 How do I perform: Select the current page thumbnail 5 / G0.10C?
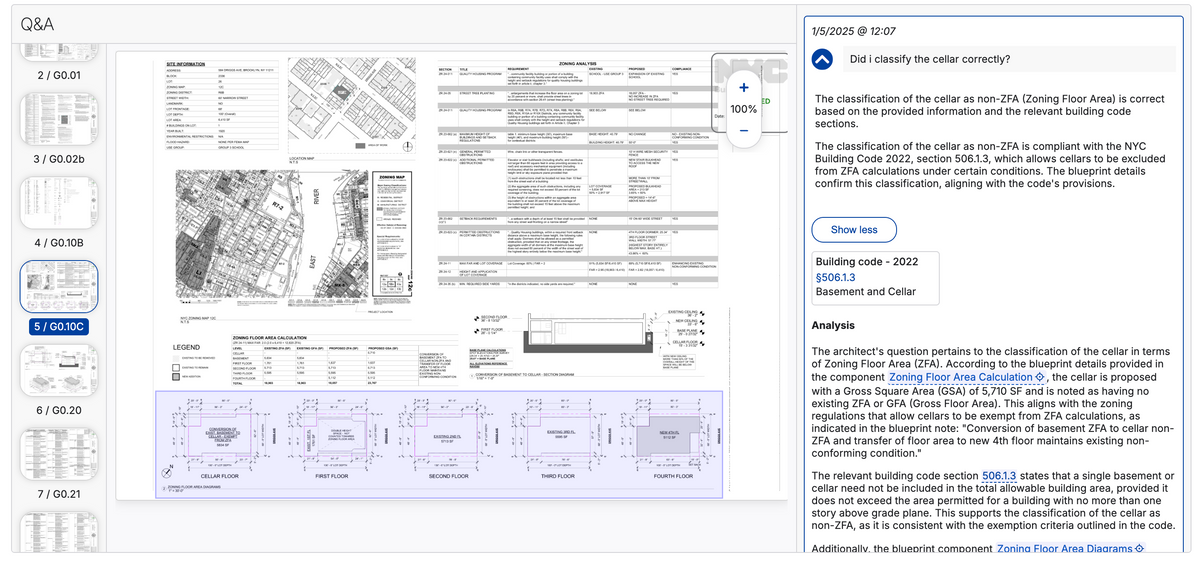point(59,286)
